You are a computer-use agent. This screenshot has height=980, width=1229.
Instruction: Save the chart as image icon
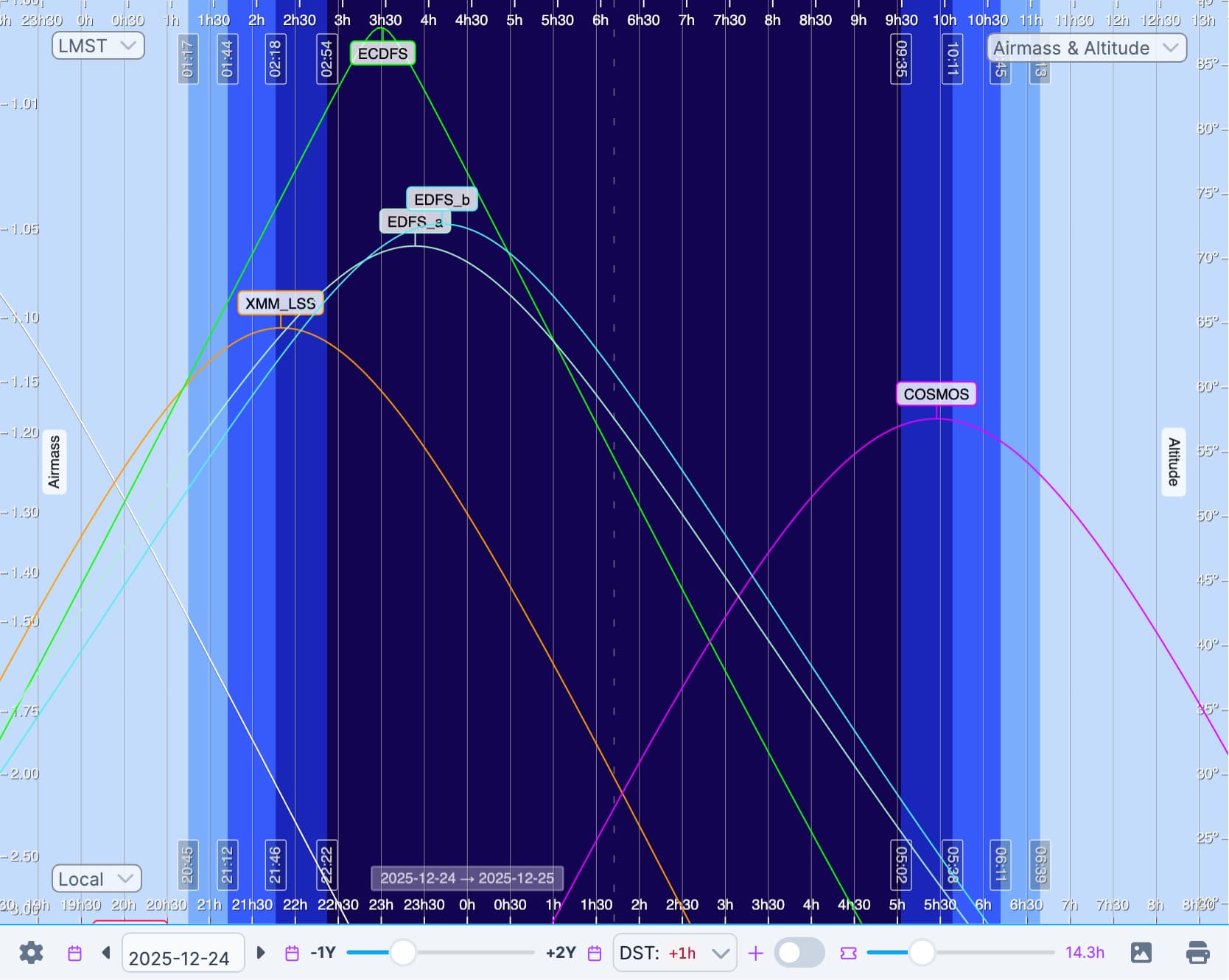(x=1141, y=953)
